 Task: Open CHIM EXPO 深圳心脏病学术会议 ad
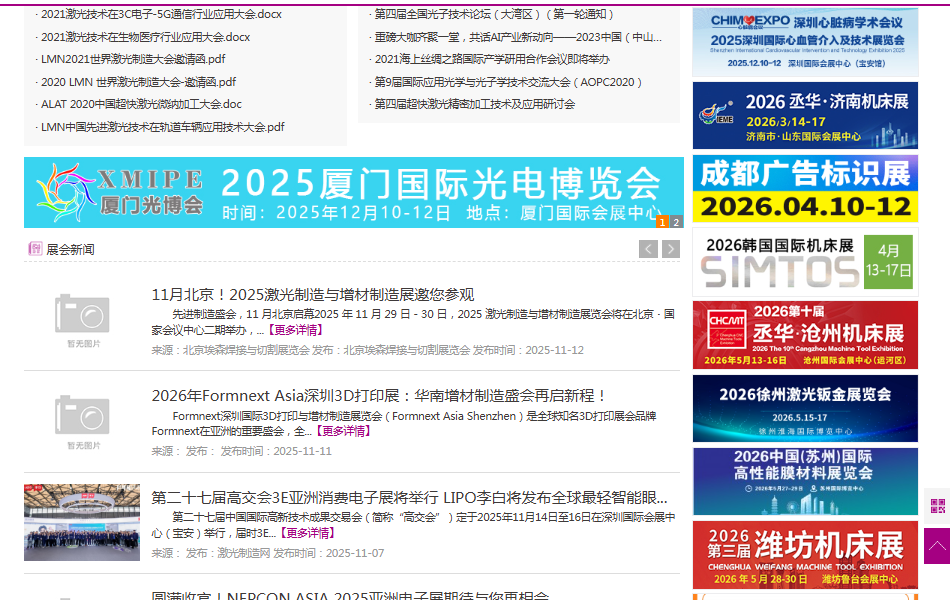click(805, 42)
